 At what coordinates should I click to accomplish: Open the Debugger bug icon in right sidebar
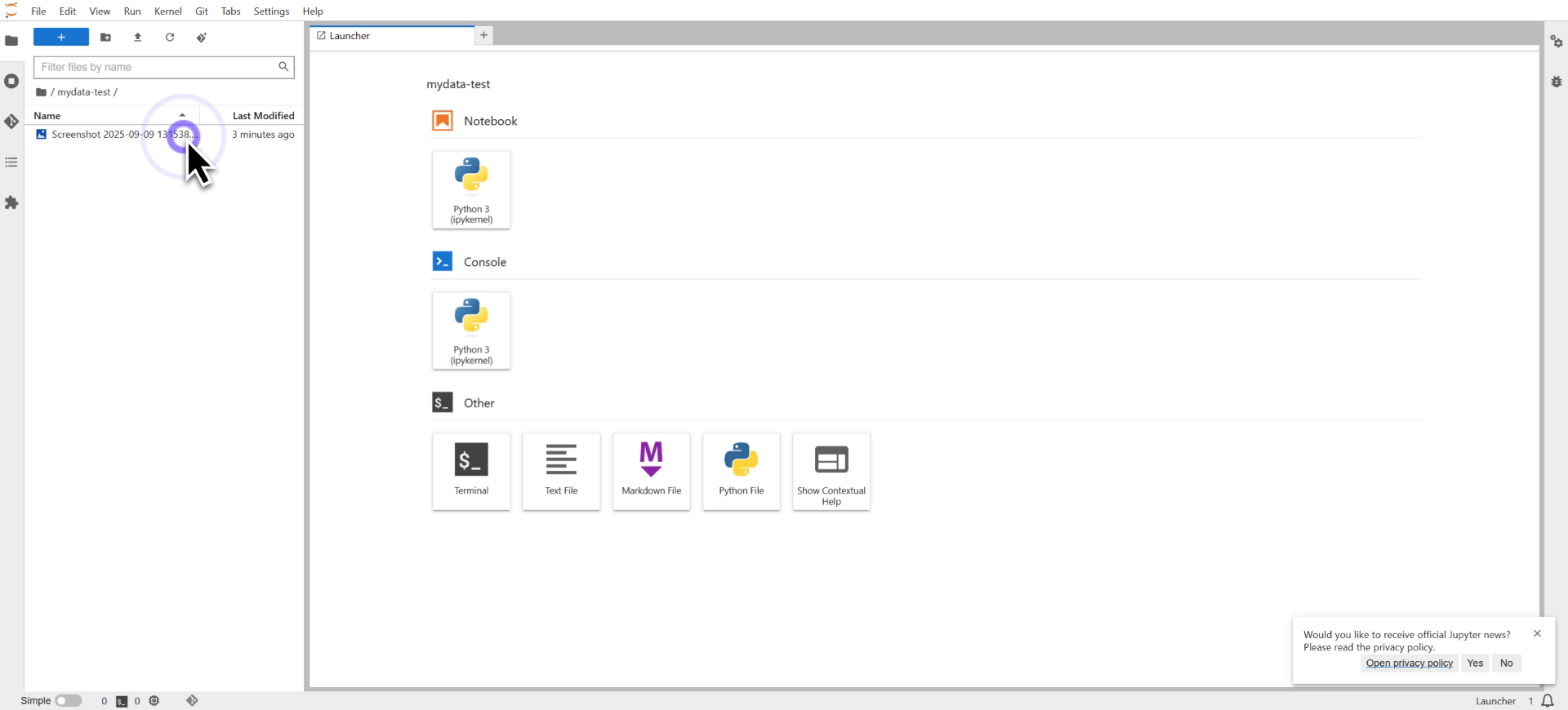[x=1557, y=82]
